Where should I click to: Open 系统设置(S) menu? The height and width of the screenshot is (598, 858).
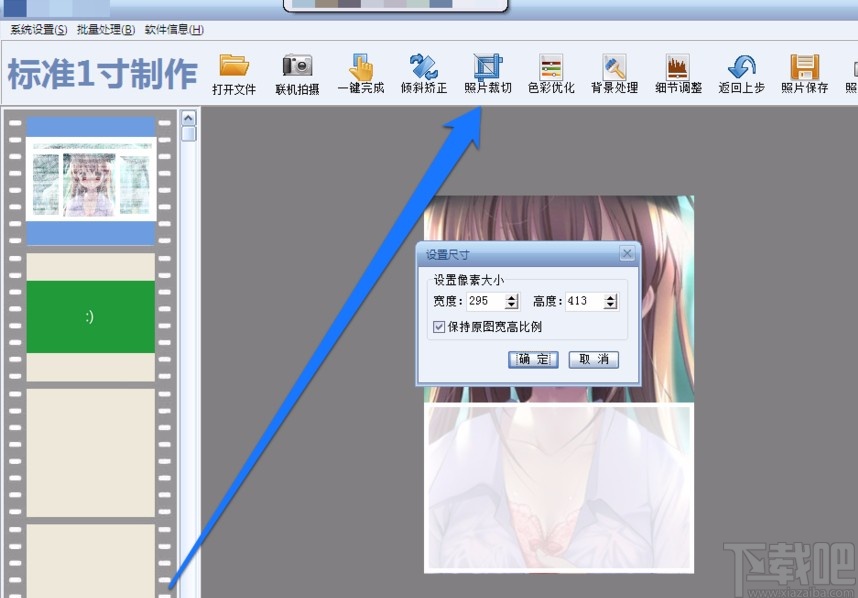click(39, 30)
